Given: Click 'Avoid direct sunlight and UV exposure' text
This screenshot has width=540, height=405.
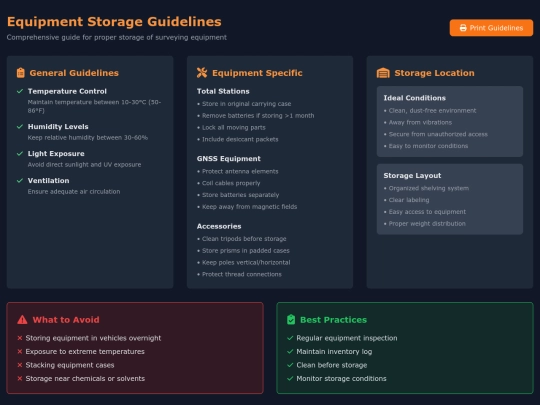Looking at the screenshot, I should pyautogui.click(x=84, y=165).
